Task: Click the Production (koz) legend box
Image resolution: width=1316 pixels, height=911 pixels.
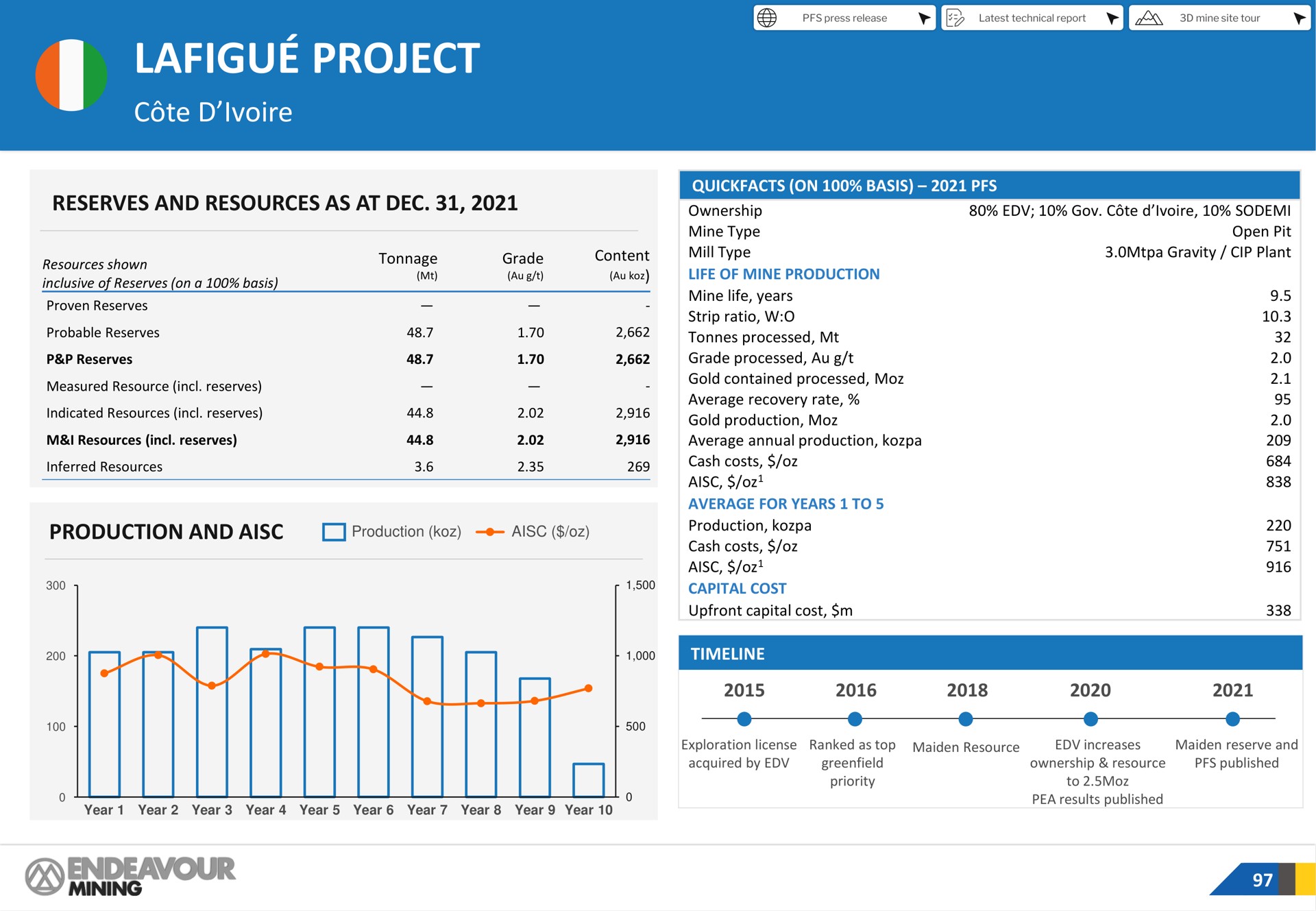Action: [334, 532]
